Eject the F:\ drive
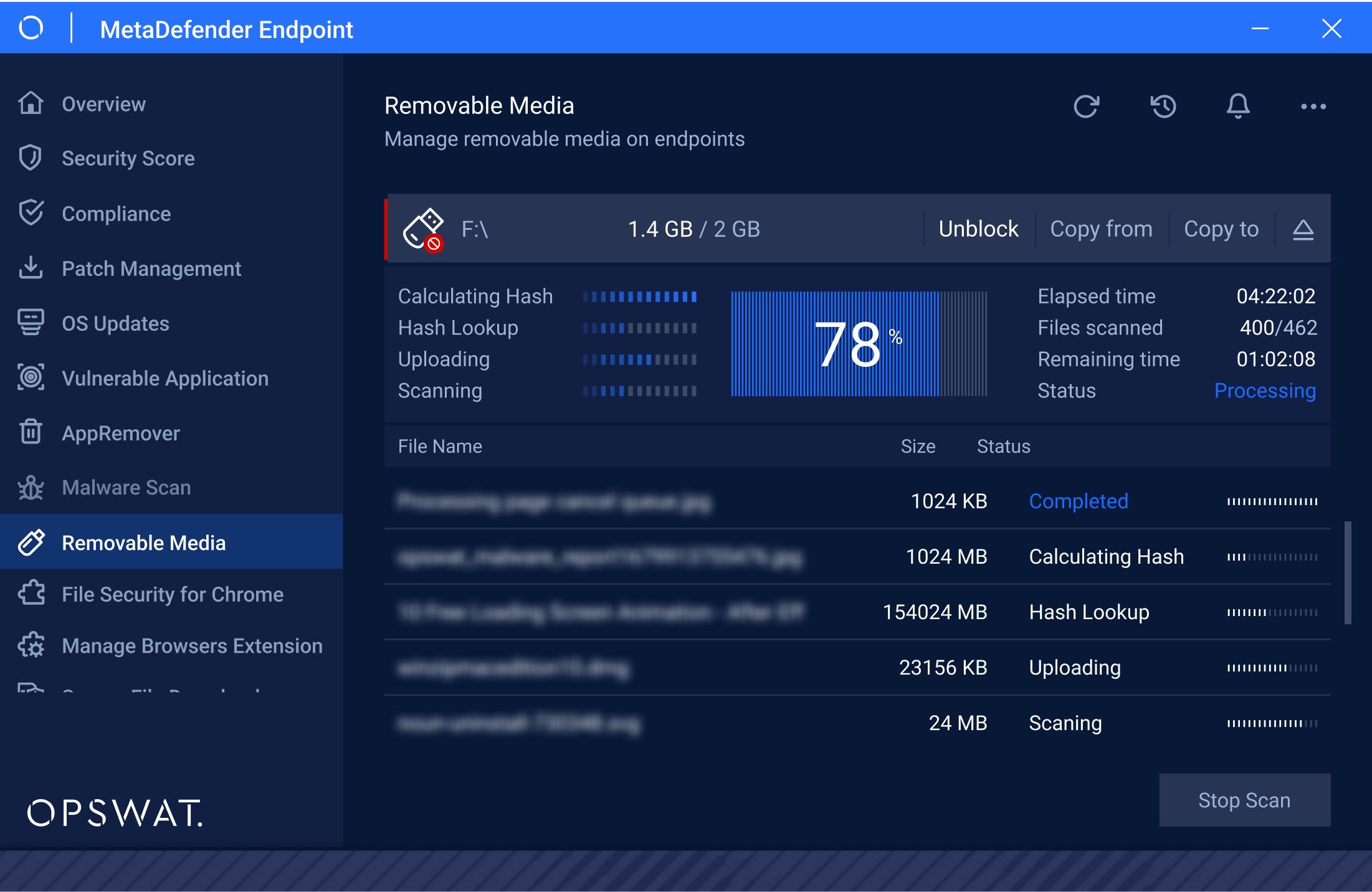 click(x=1303, y=229)
